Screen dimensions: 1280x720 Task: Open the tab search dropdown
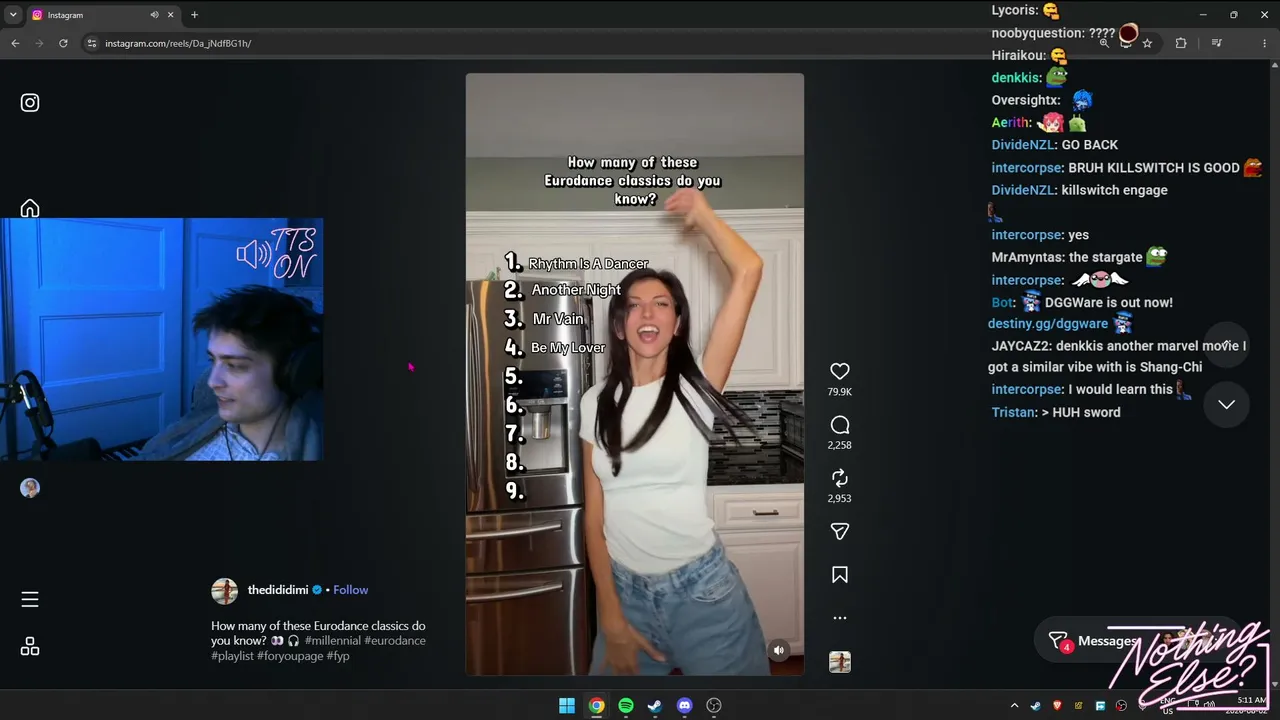pyautogui.click(x=13, y=15)
